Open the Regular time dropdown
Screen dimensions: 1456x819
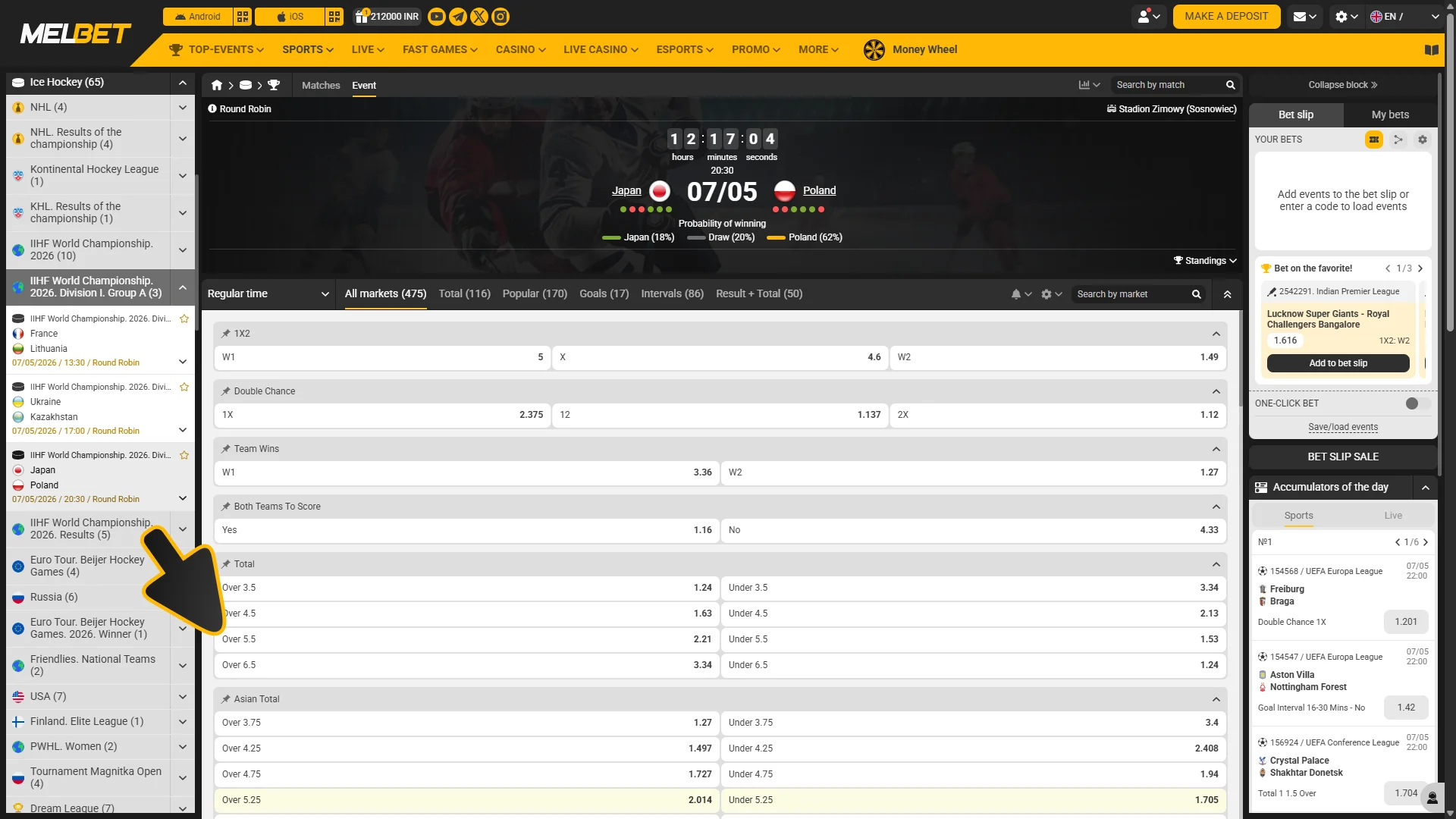268,294
